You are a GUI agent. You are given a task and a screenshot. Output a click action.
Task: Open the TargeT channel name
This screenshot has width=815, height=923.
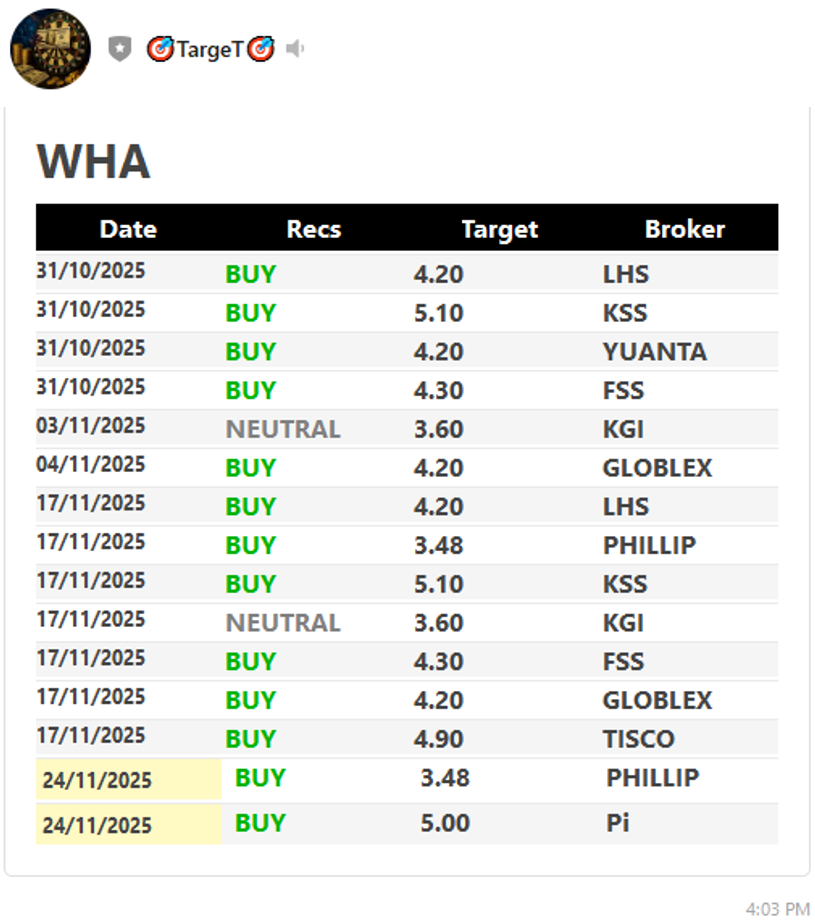[x=210, y=49]
